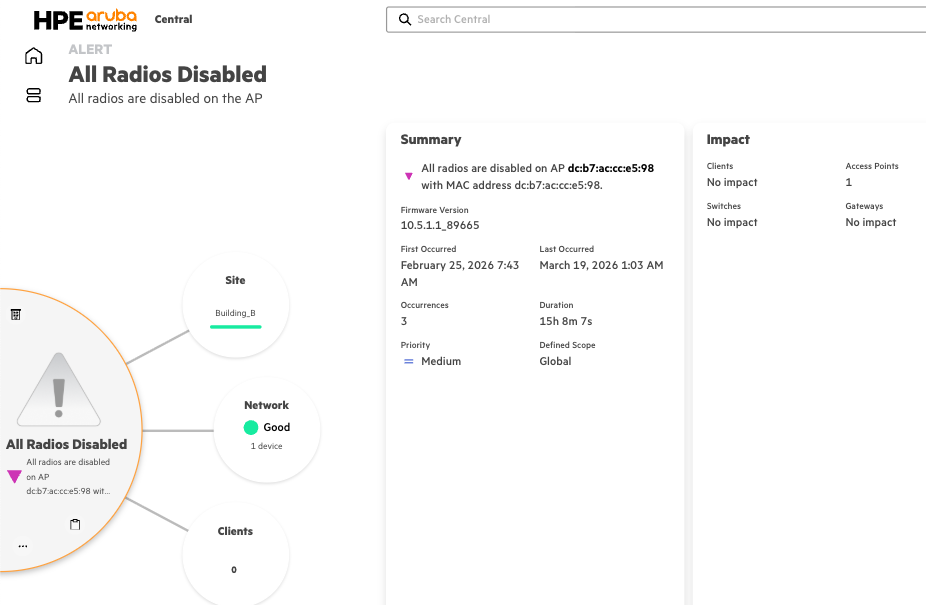Open the Clients node
The width and height of the screenshot is (926, 605).
click(236, 554)
